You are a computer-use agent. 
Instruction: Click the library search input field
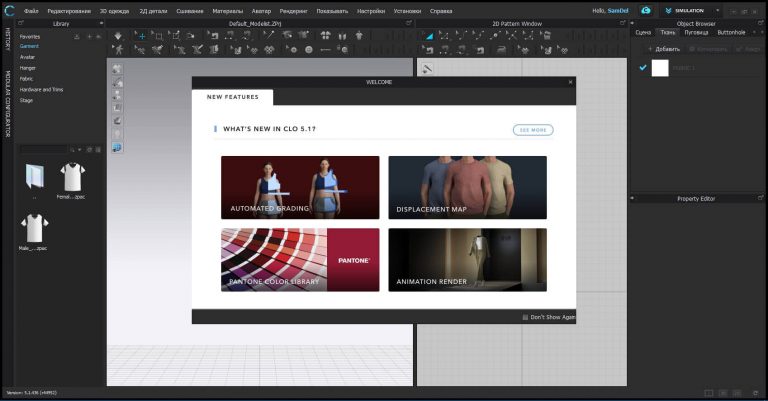43,149
